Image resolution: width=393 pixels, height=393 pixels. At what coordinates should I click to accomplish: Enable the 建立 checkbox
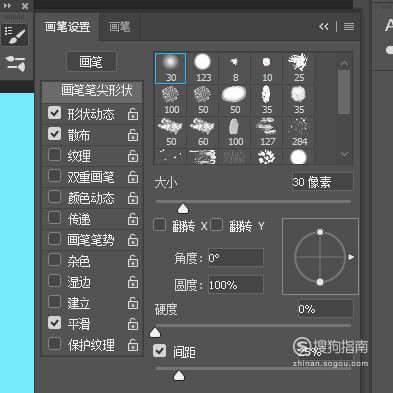[x=54, y=302]
